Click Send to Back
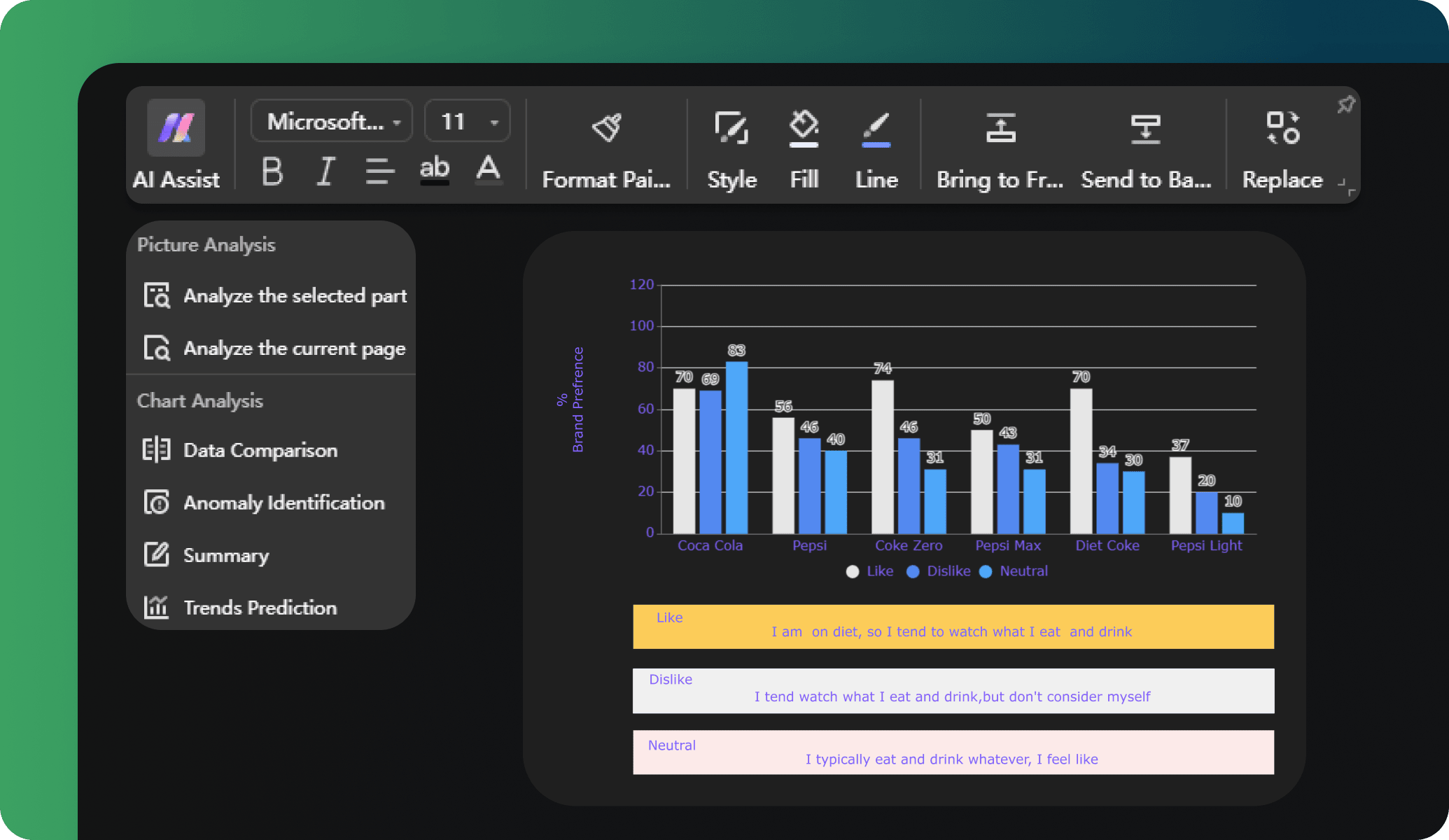Screen dimensions: 1449x840 pyautogui.click(x=1146, y=150)
